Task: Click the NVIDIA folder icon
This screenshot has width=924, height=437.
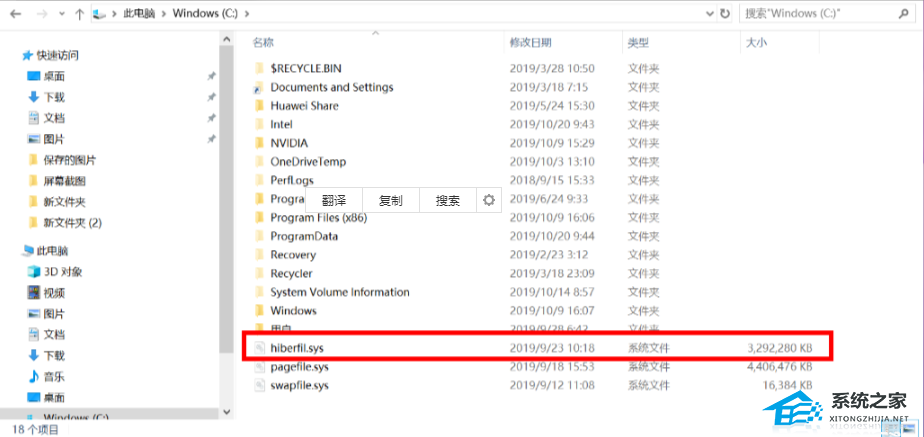Action: 258,143
